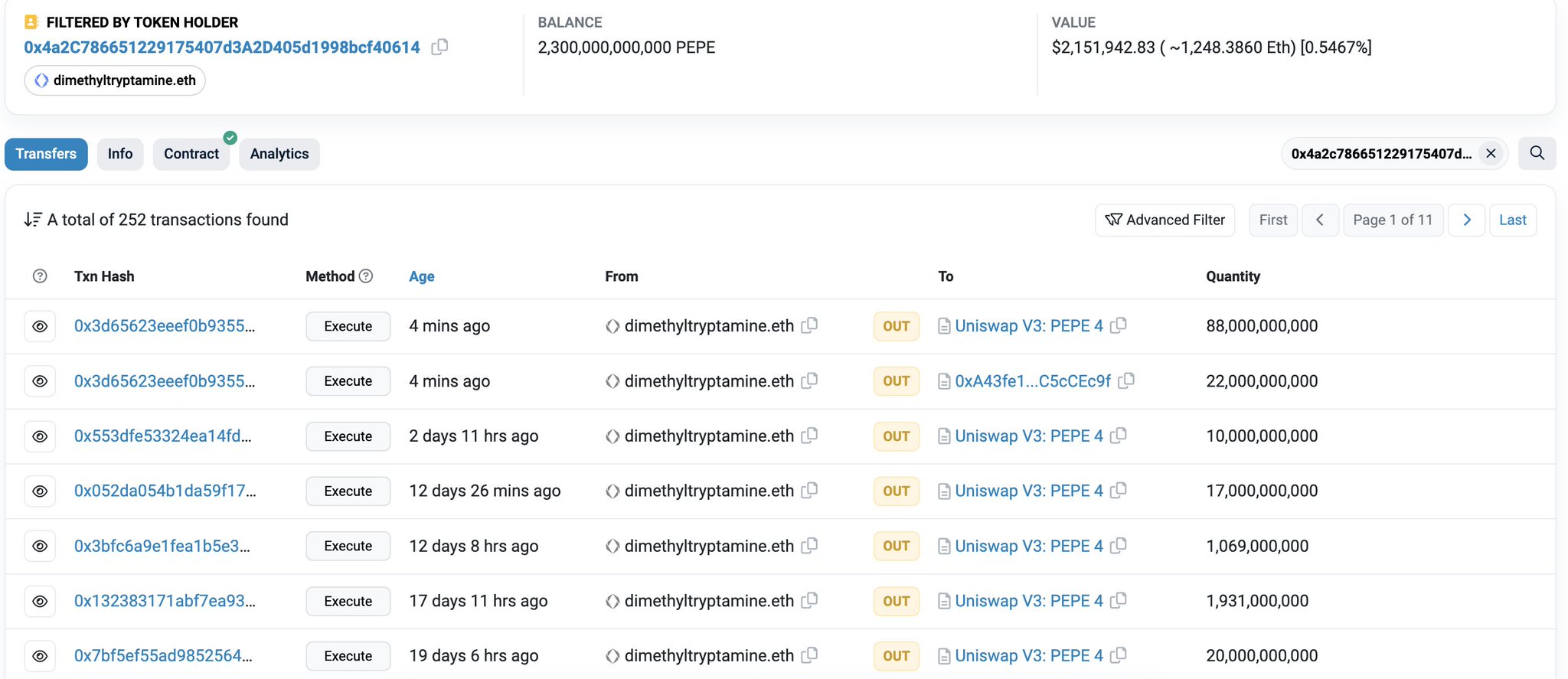
Task: Click contract icon beside 0xA43fe1...C5cCEc9f
Action: click(x=945, y=381)
